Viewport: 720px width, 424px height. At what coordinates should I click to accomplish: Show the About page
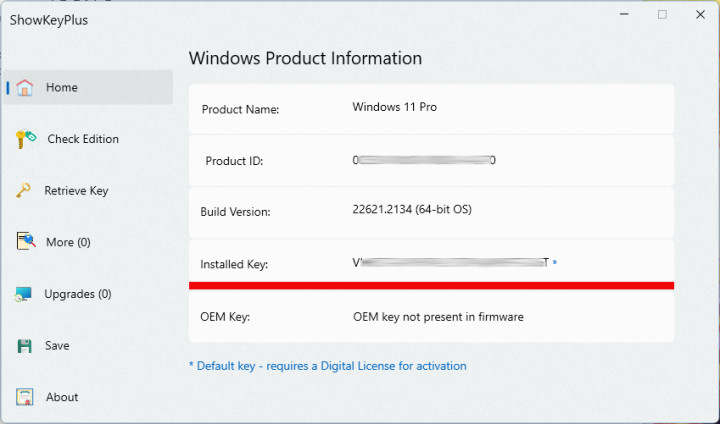[x=62, y=397]
